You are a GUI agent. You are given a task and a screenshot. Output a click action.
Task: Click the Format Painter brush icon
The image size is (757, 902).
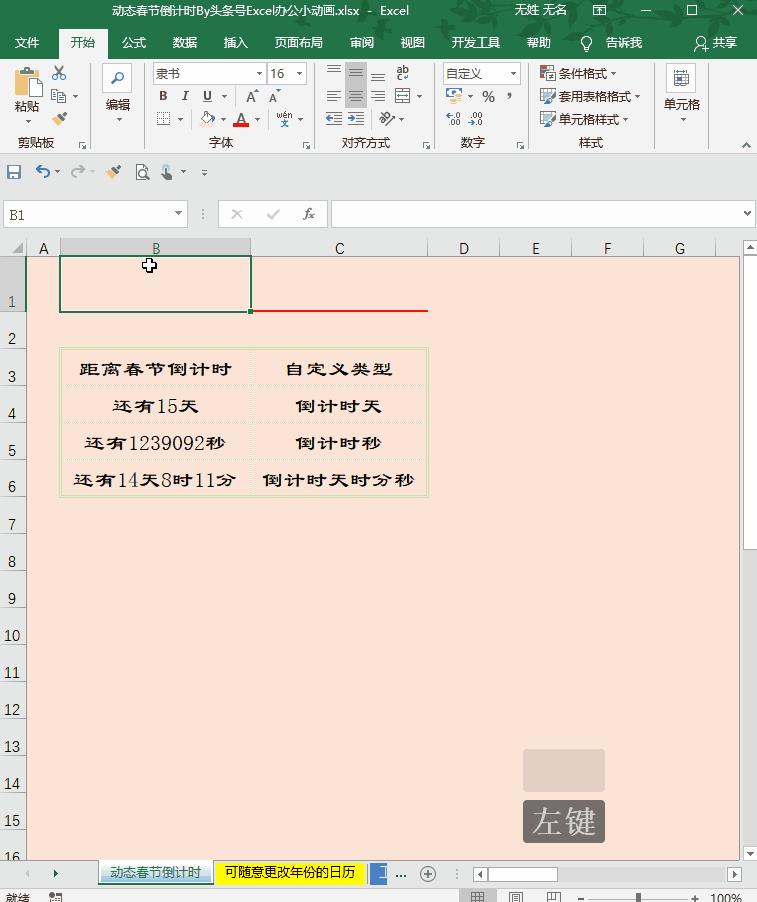pos(59,119)
